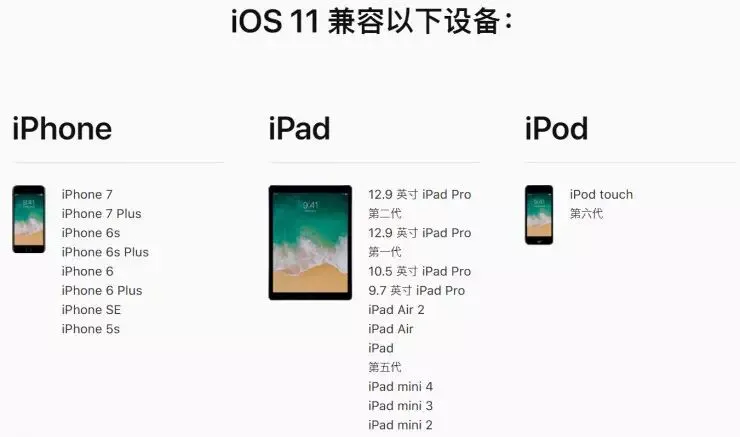The image size is (740, 437).
Task: Select 10.5 英寸 iPad Pro entry
Action: (420, 271)
